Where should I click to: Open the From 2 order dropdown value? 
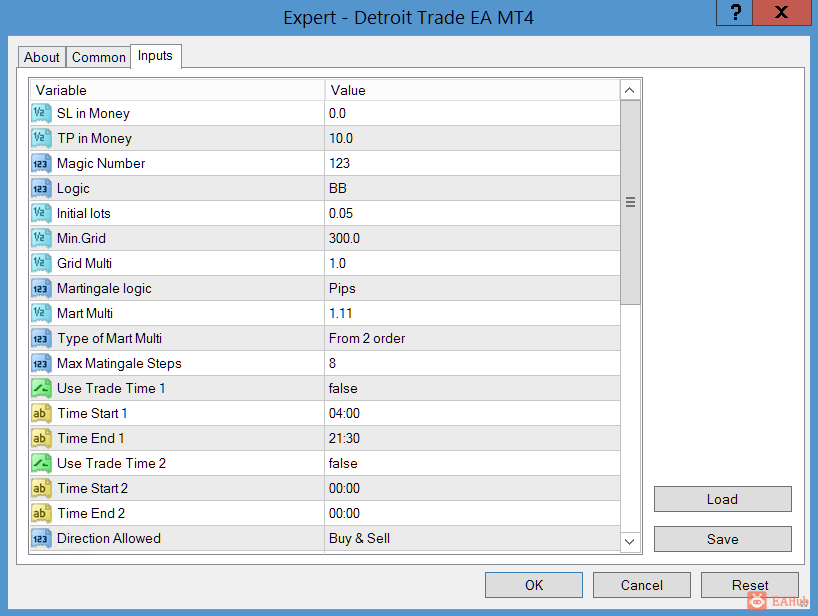click(x=473, y=339)
